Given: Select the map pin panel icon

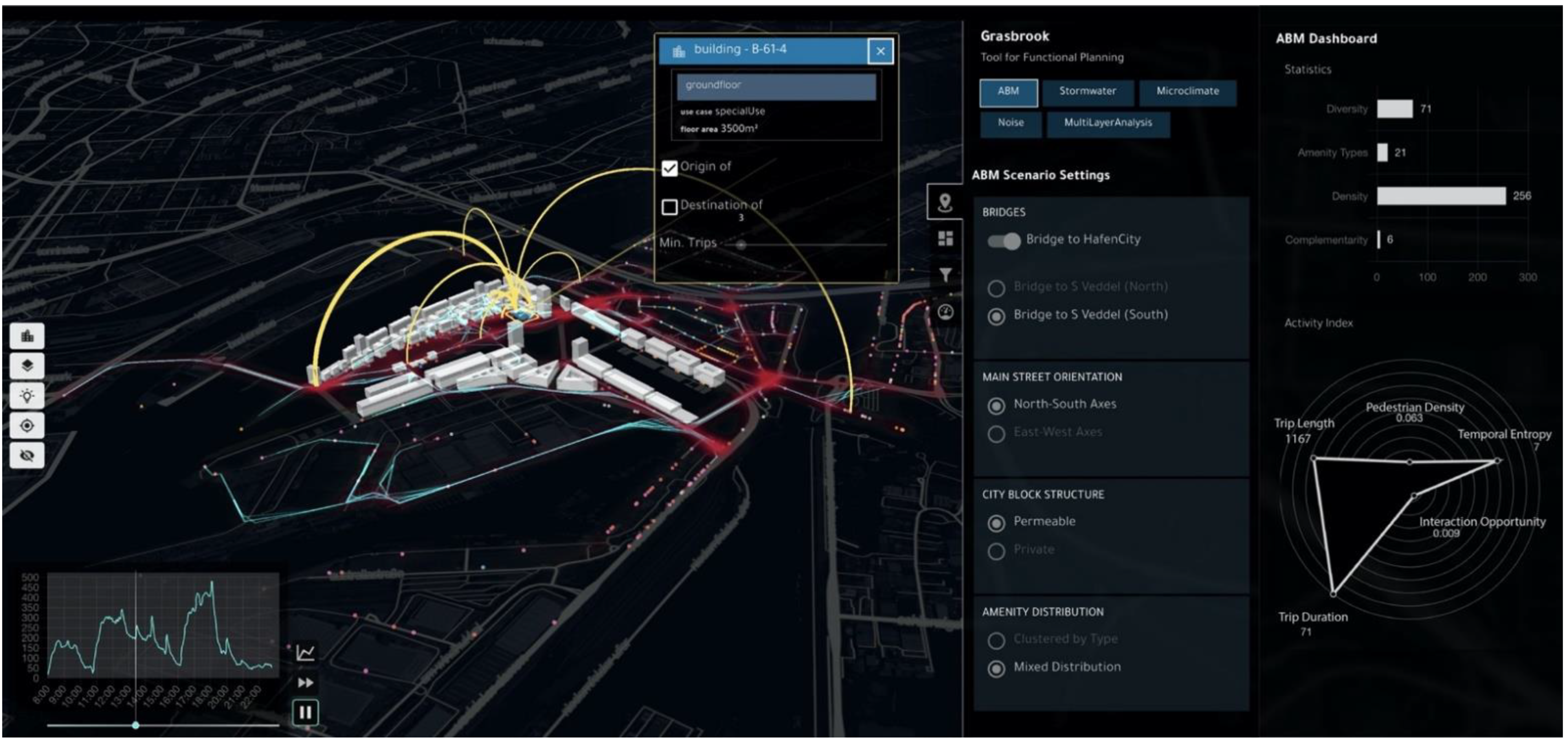Looking at the screenshot, I should (x=945, y=202).
